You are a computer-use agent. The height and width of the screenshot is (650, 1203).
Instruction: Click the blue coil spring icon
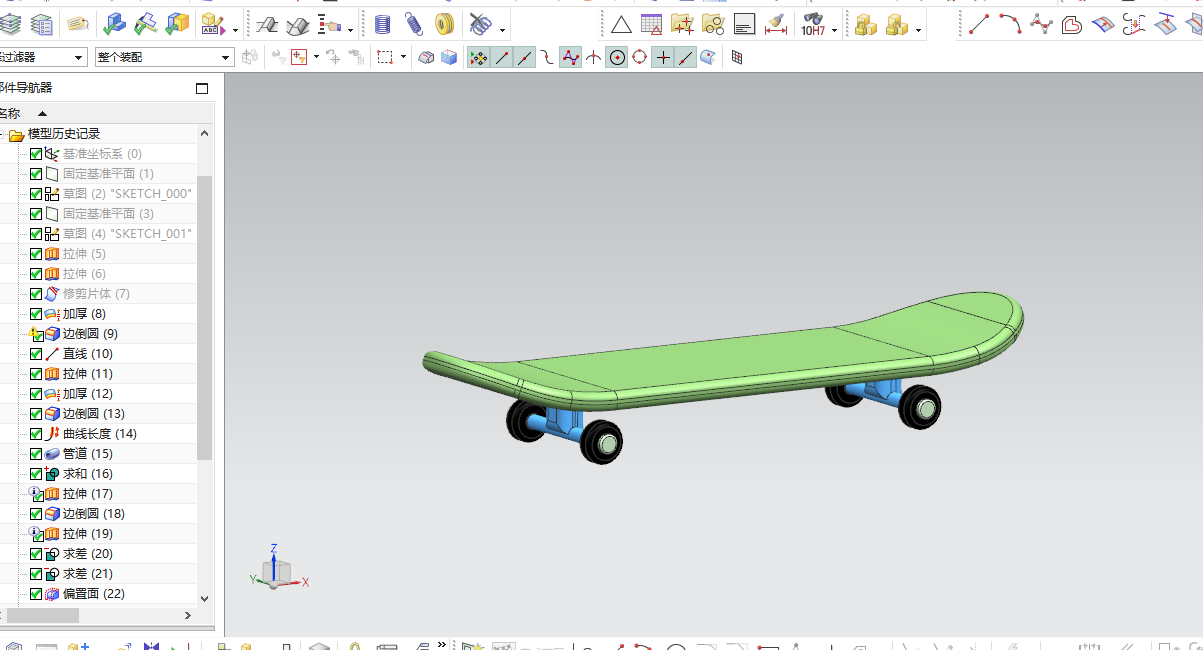point(414,24)
